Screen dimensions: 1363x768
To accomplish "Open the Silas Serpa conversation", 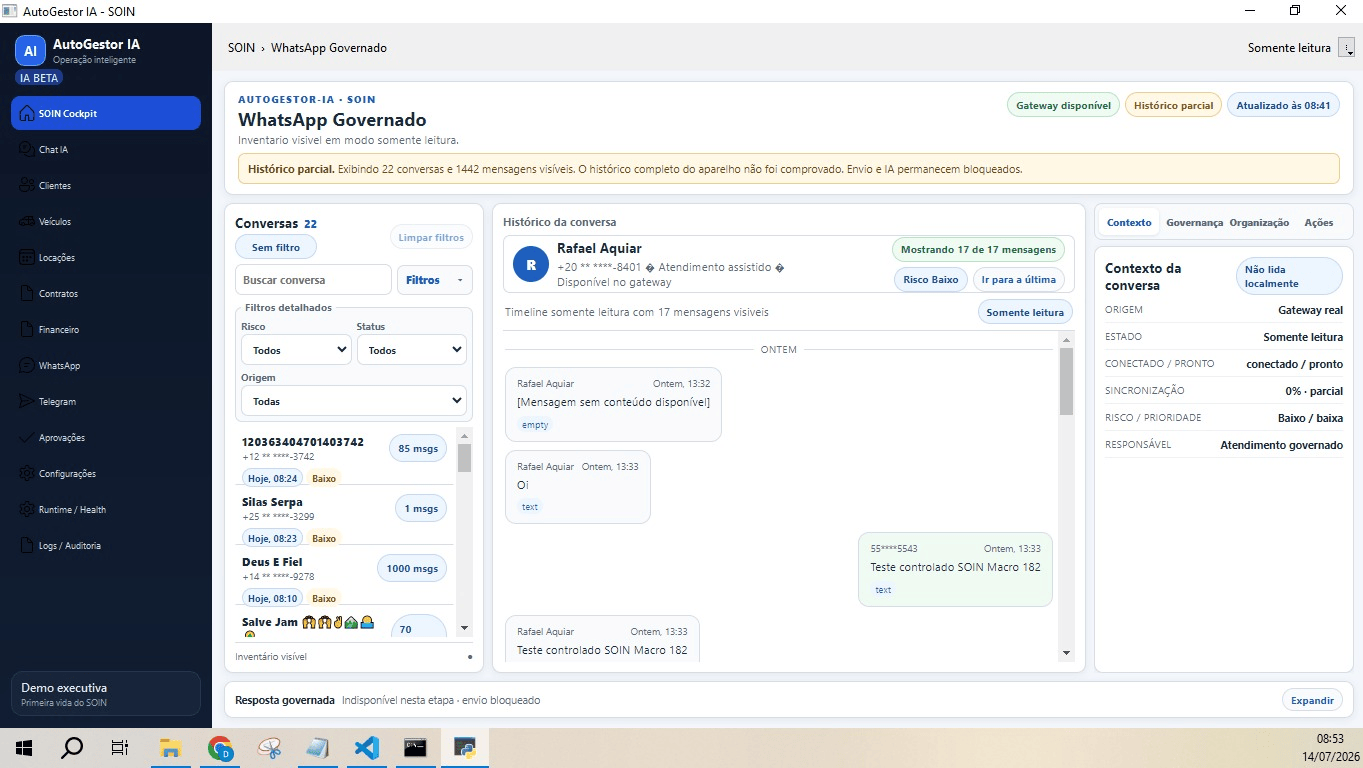I will click(345, 517).
